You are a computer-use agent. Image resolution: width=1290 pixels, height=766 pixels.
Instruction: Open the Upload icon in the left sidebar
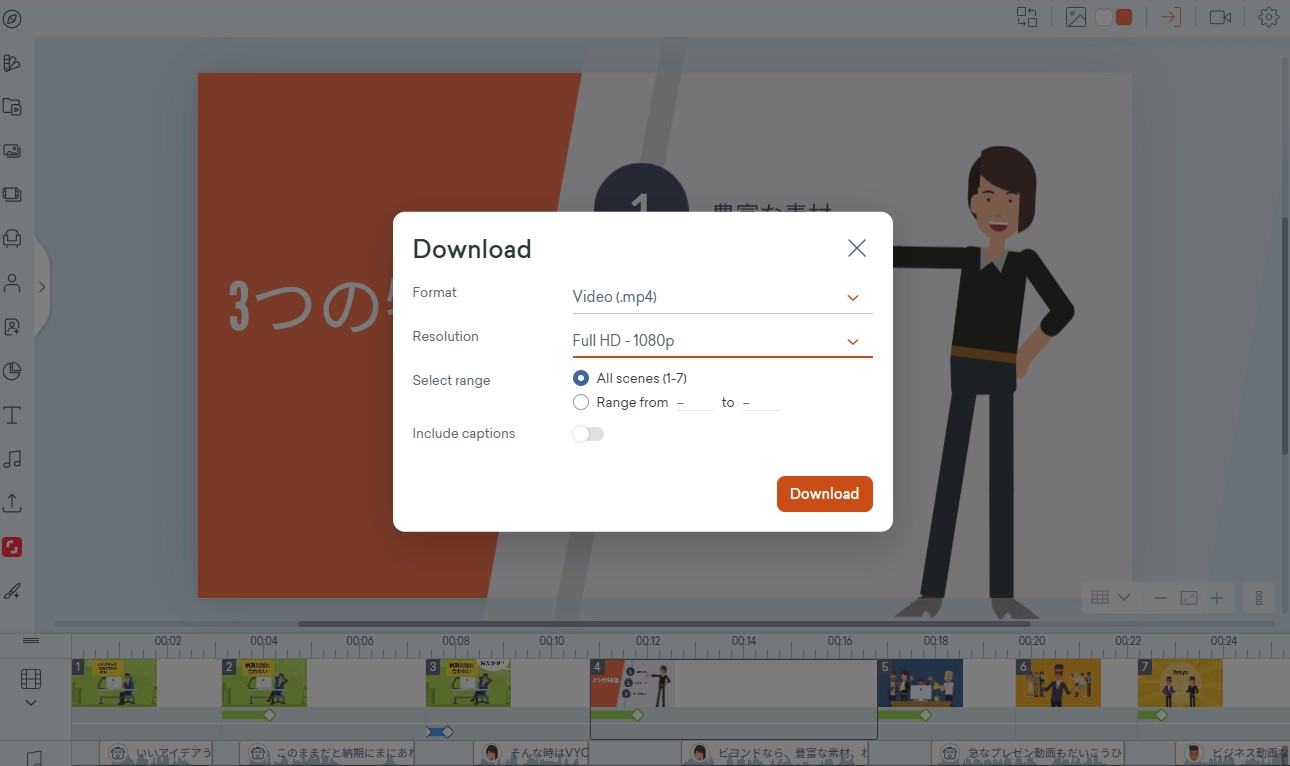click(x=12, y=503)
